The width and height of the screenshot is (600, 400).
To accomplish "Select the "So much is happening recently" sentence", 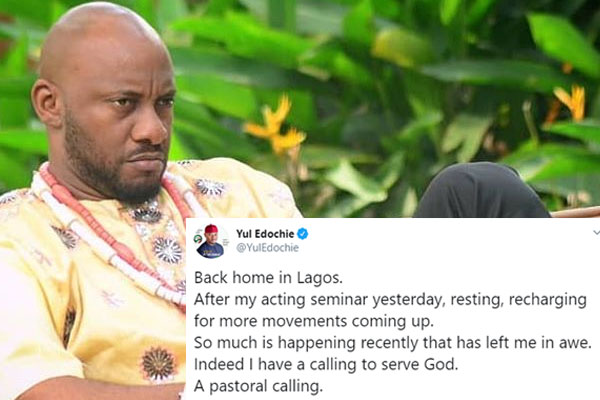I will (x=393, y=342).
